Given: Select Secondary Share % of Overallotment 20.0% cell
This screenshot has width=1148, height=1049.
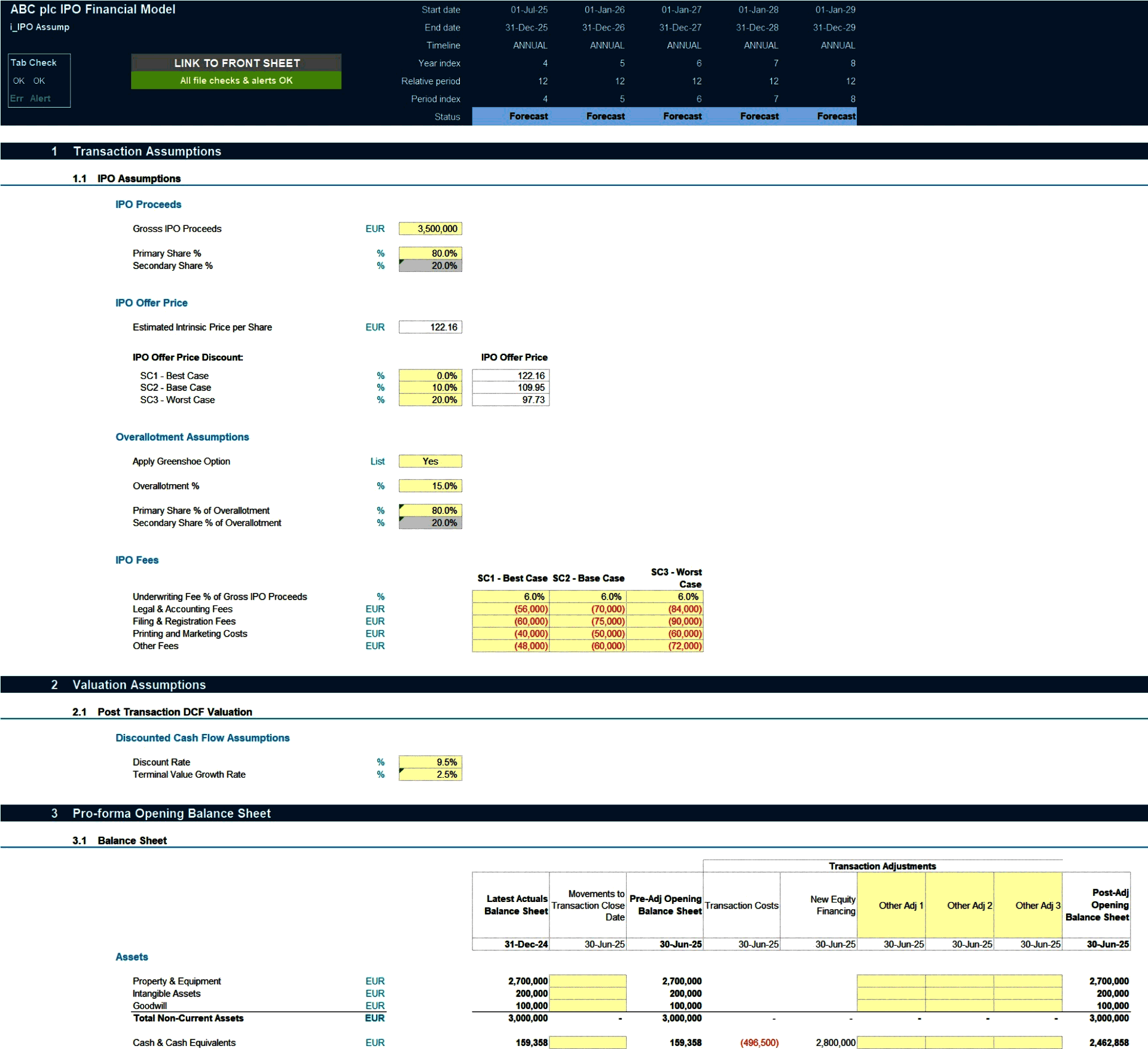Looking at the screenshot, I should tap(430, 522).
